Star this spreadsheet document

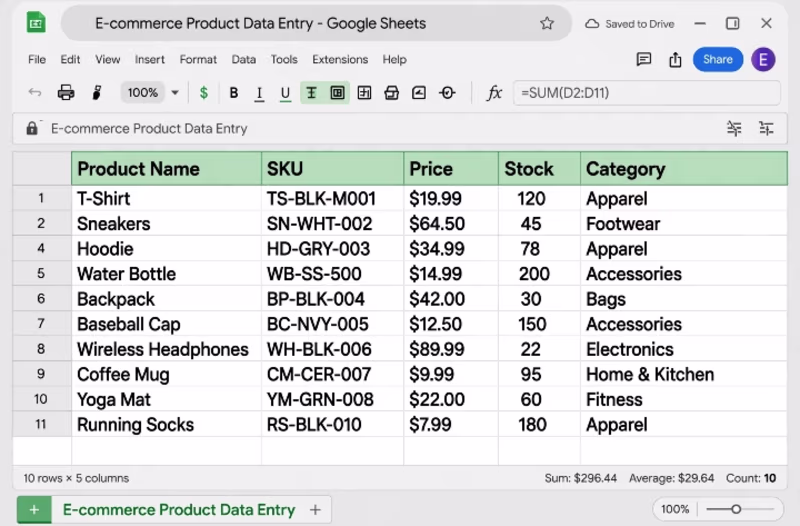pyautogui.click(x=547, y=23)
